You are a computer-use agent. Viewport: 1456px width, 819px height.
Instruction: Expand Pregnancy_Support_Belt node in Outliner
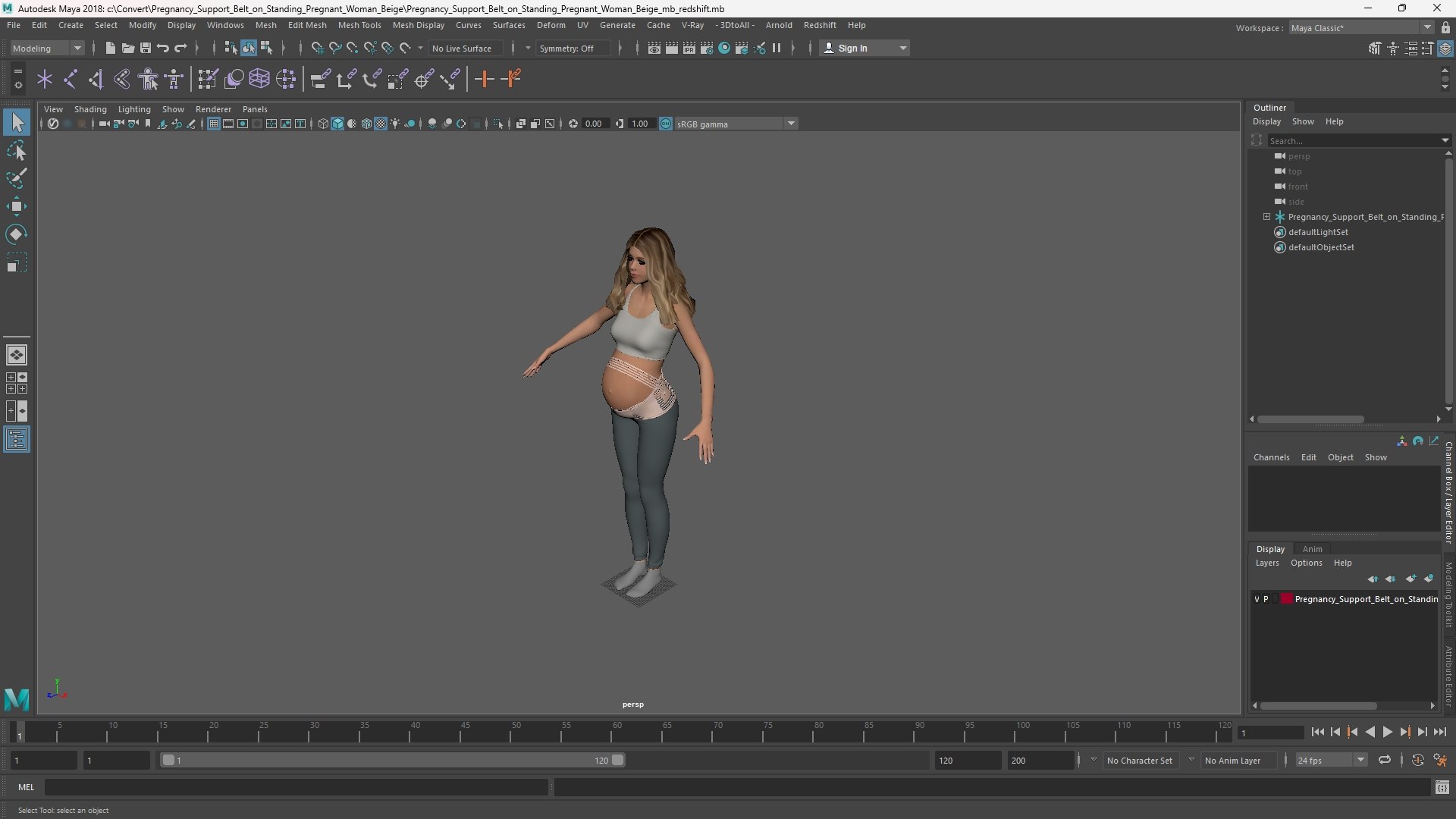pyautogui.click(x=1266, y=217)
